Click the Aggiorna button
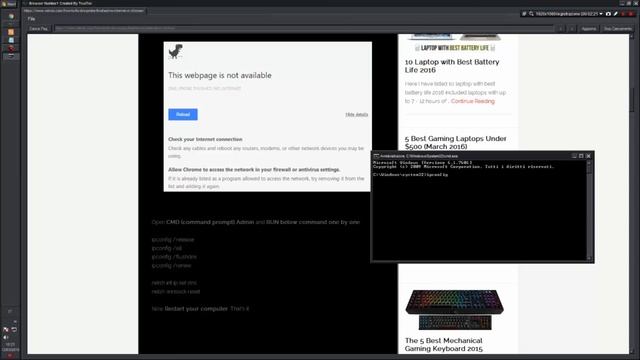 pos(589,29)
